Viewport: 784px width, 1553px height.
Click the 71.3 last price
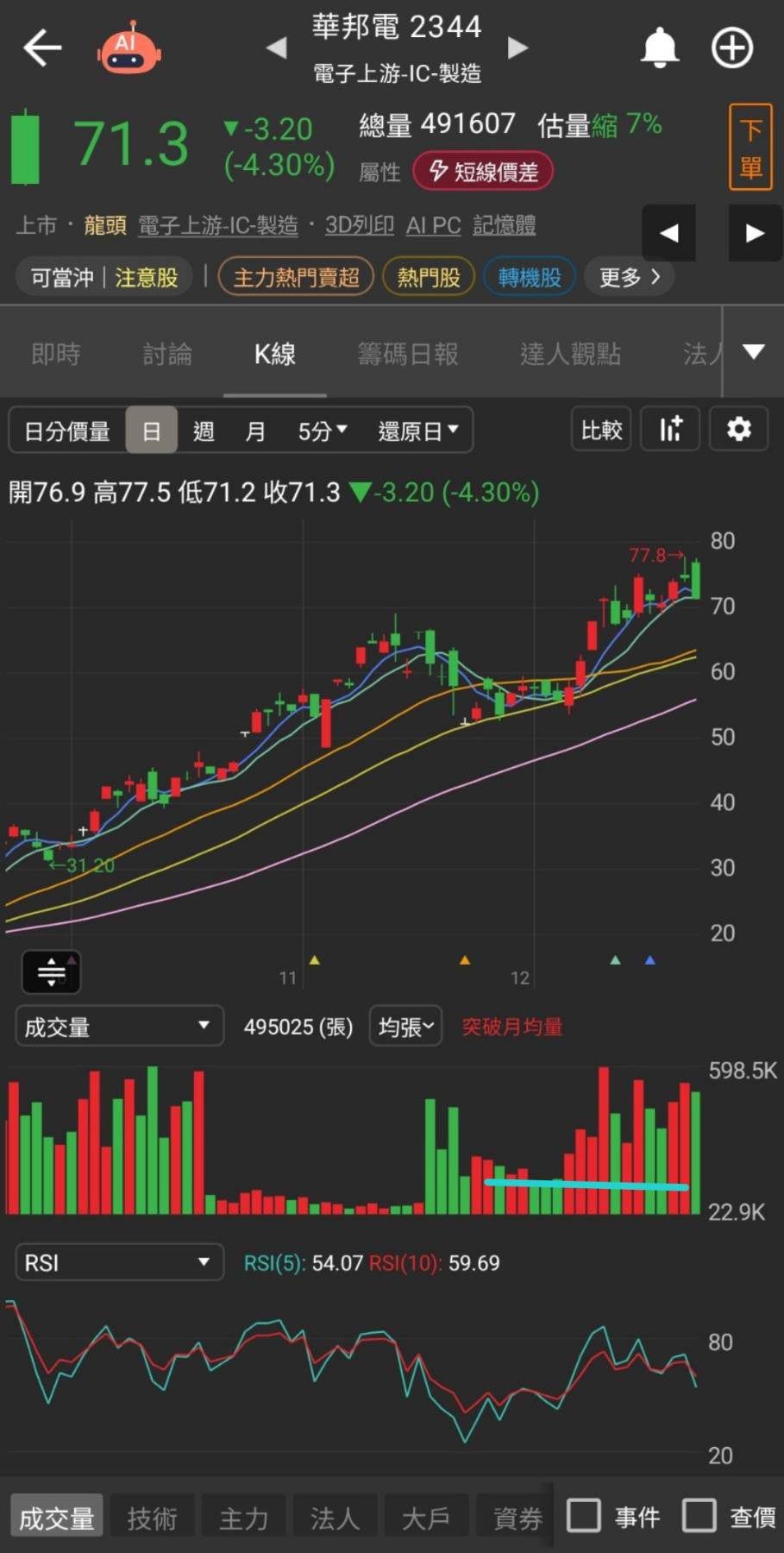[x=131, y=143]
